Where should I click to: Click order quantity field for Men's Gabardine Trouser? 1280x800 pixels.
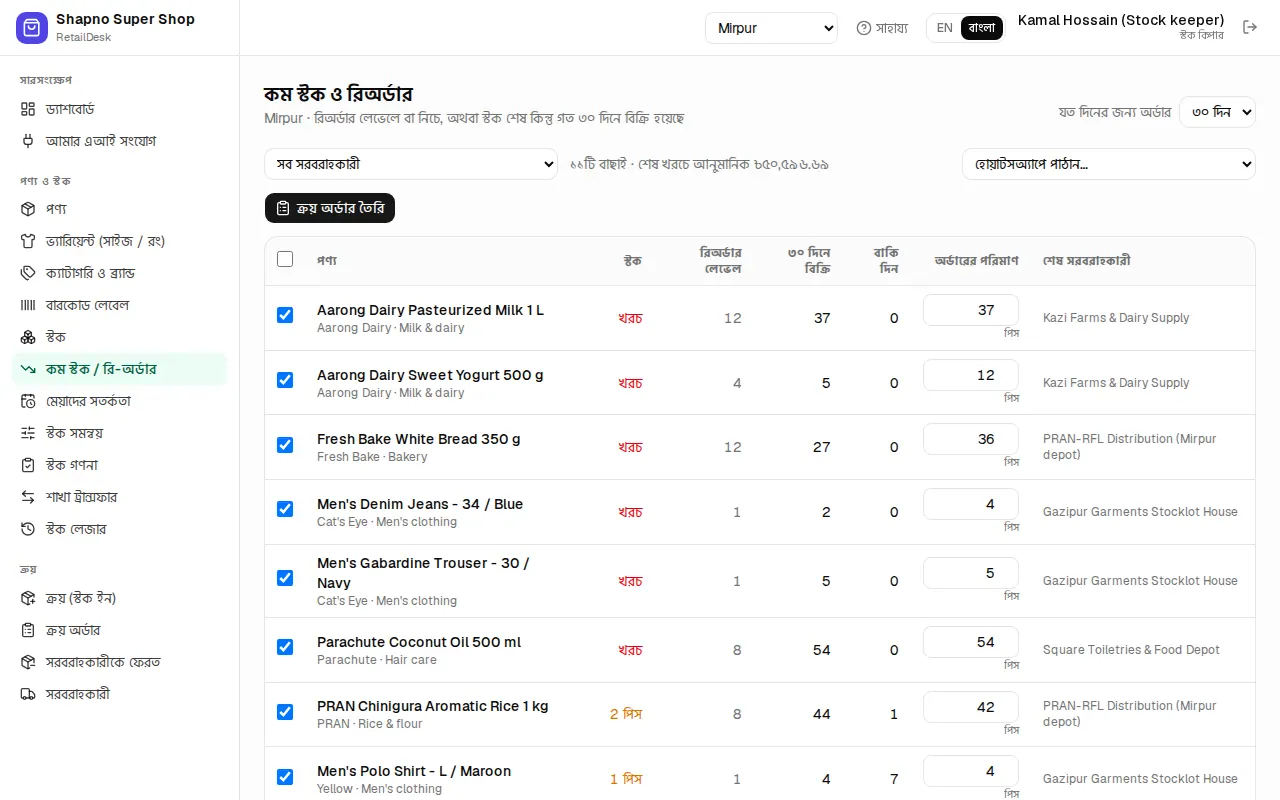point(971,573)
